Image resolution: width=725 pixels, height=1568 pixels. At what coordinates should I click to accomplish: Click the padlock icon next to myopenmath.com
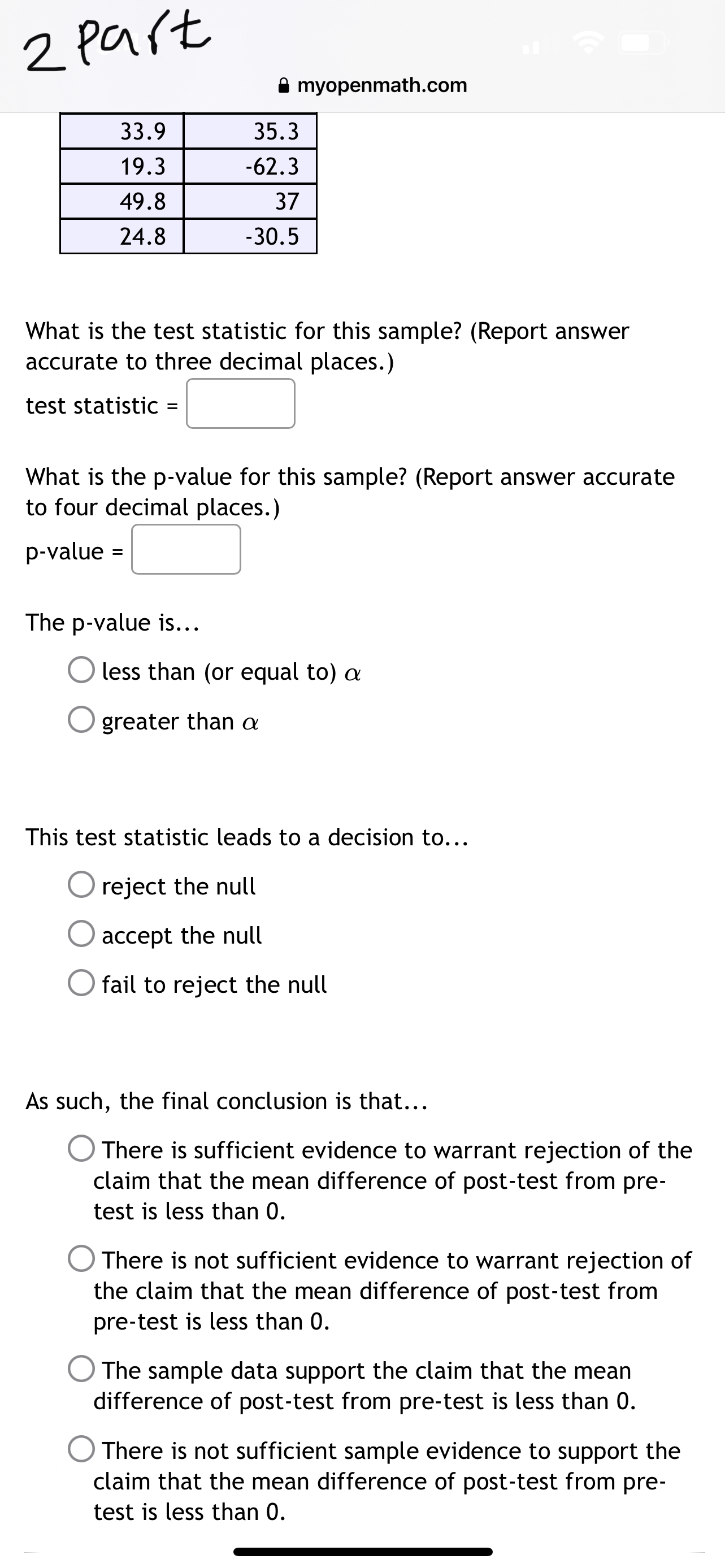click(283, 85)
